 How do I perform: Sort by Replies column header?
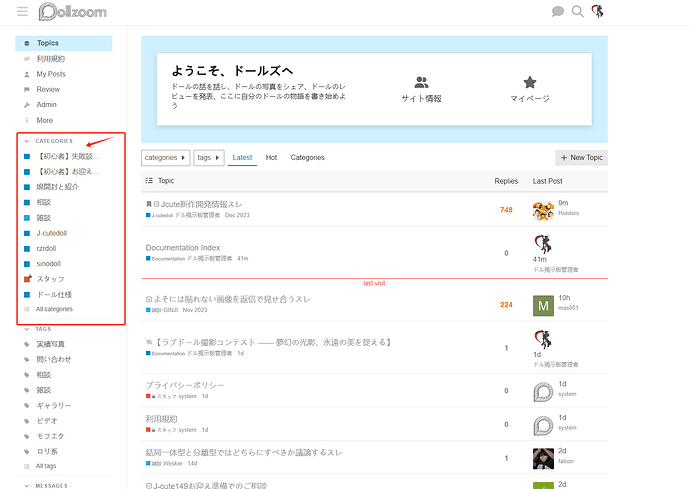[506, 181]
